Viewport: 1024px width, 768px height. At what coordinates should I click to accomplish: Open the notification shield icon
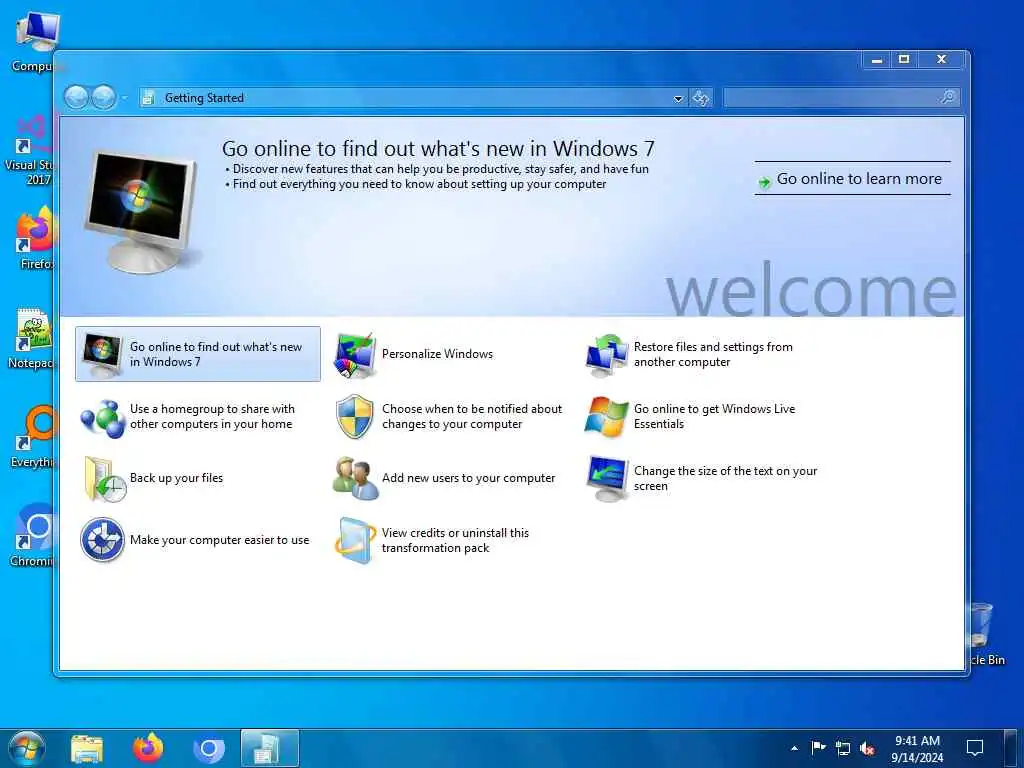coord(355,417)
